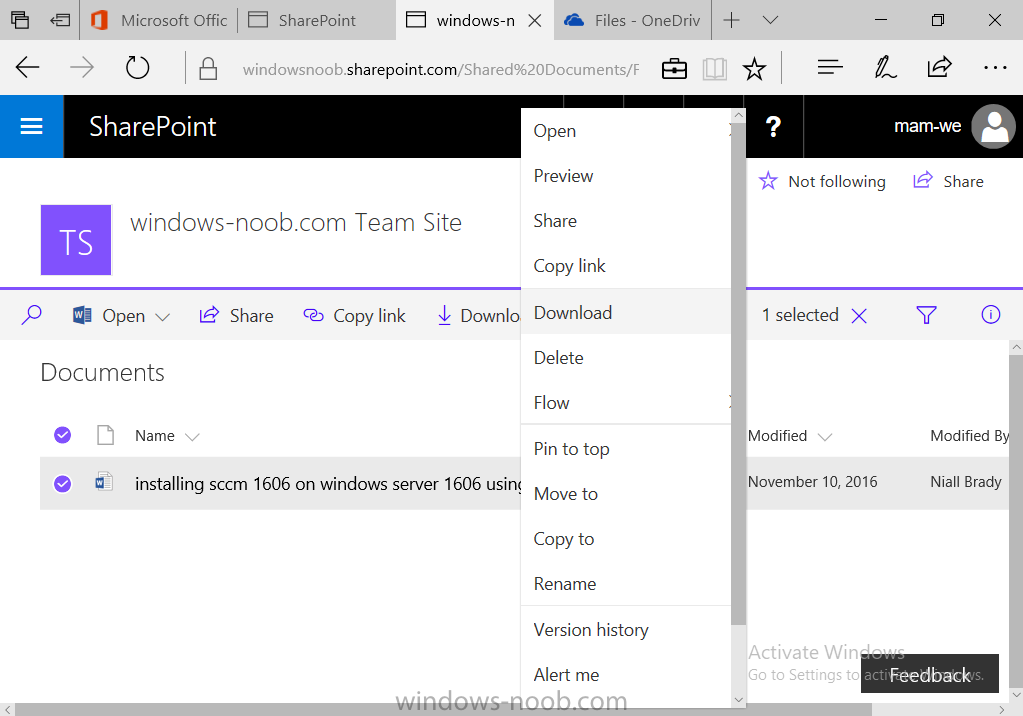The image size is (1023, 716).
Task: Open a new browser tab
Action: (731, 20)
